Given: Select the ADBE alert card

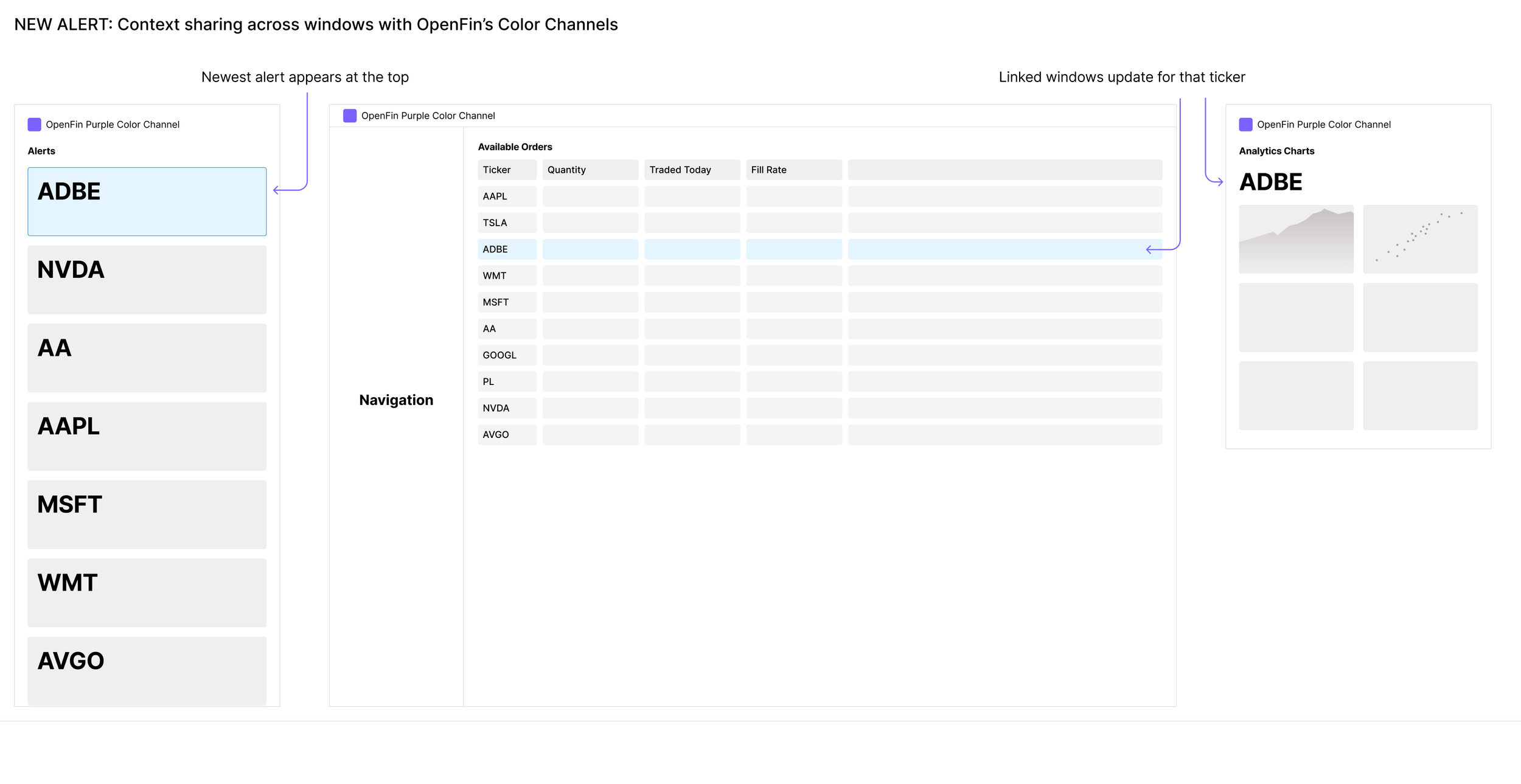Looking at the screenshot, I should (147, 201).
